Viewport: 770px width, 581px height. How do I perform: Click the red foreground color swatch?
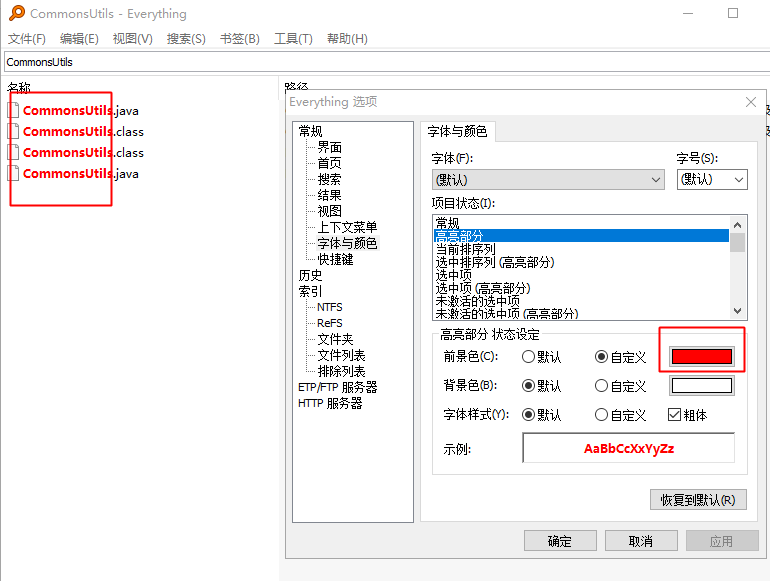702,357
